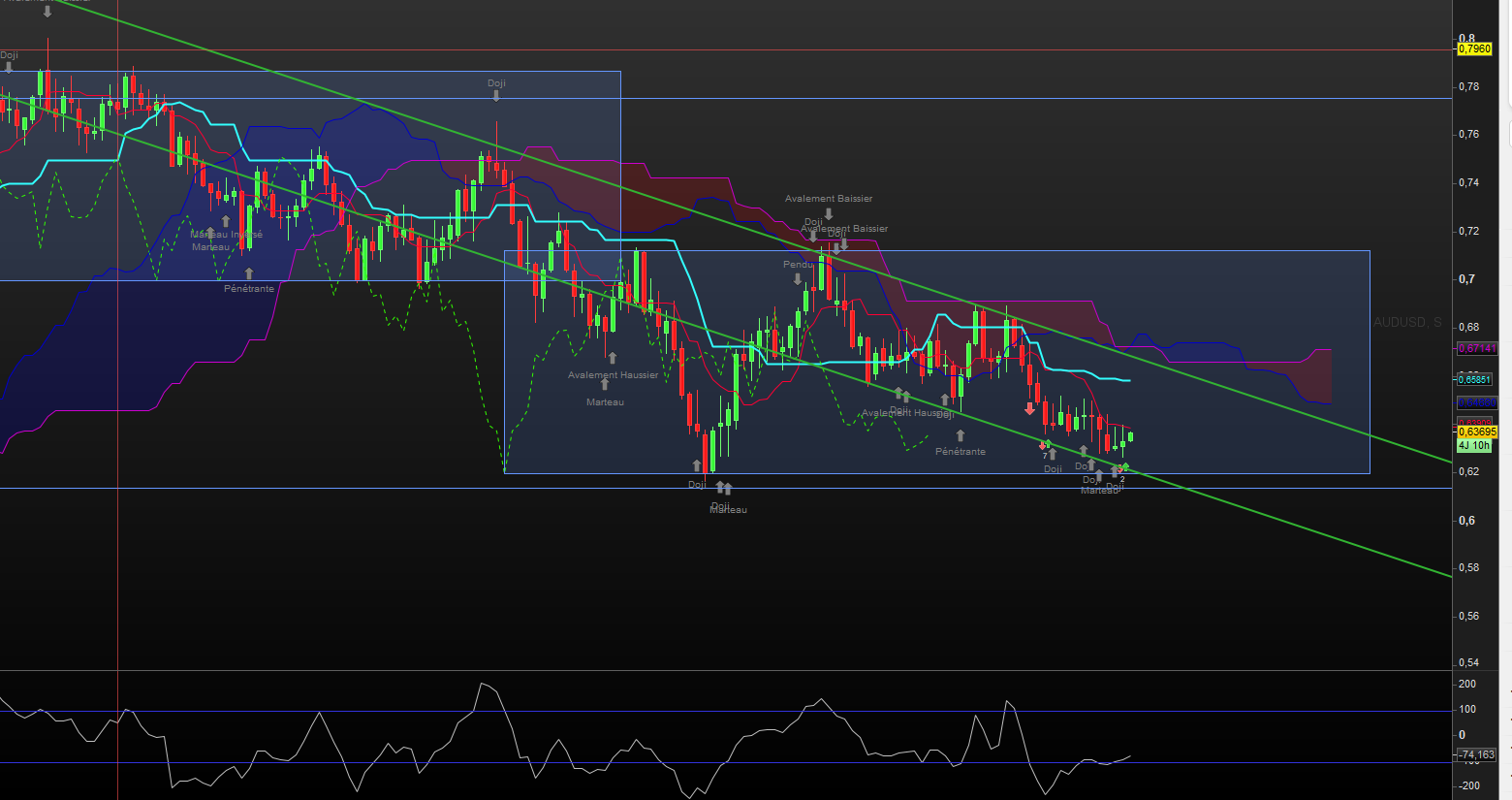This screenshot has width=1512, height=800.
Task: Click the green 4J 10h countdown label
Action: [x=1474, y=446]
